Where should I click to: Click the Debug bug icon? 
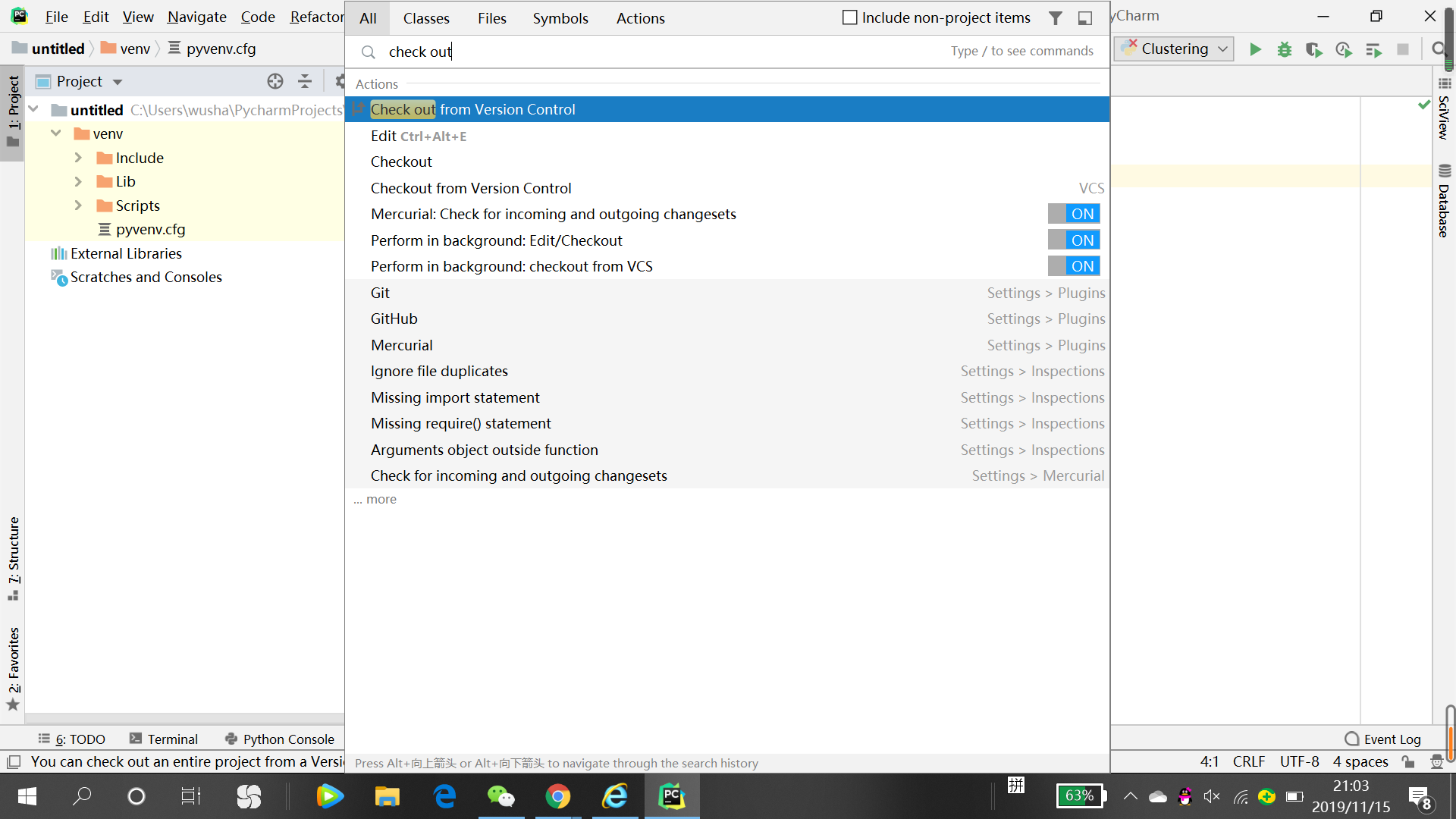point(1284,49)
